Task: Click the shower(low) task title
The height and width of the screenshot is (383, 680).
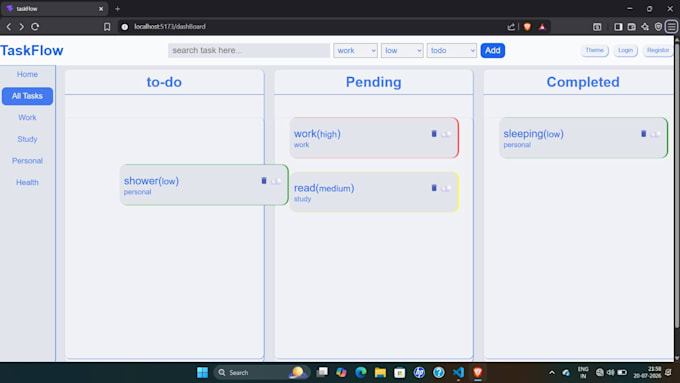Action: tap(151, 181)
